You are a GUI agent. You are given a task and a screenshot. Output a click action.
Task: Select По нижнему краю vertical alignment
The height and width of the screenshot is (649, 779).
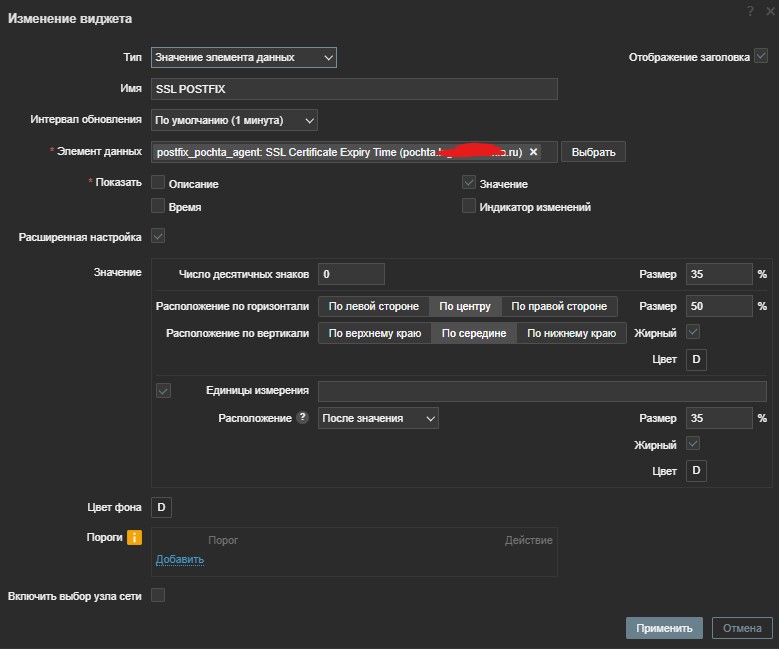(x=571, y=333)
